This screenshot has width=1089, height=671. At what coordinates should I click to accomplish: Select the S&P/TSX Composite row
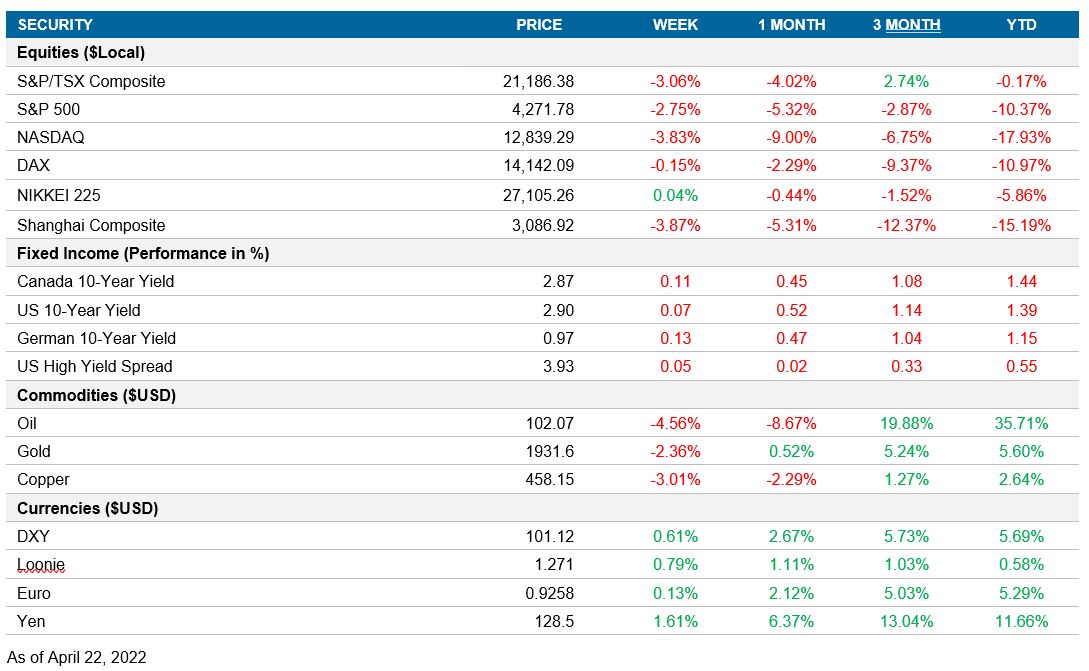click(92, 81)
